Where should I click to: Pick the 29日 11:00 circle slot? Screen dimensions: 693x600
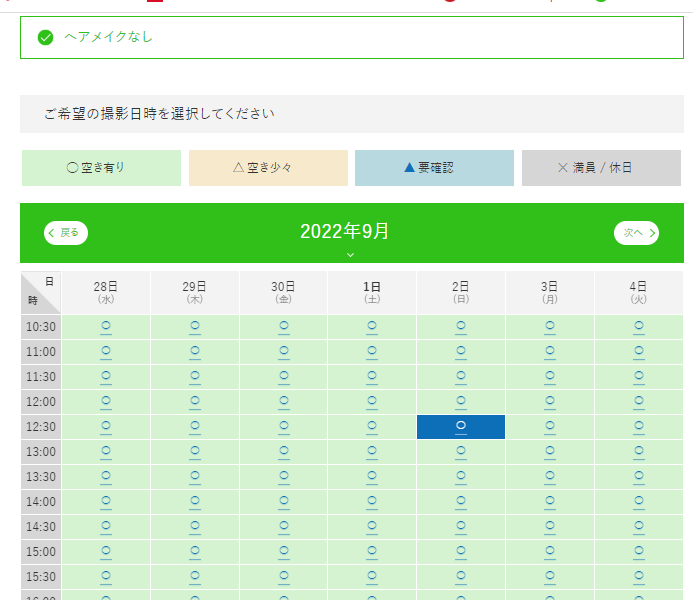click(x=194, y=351)
